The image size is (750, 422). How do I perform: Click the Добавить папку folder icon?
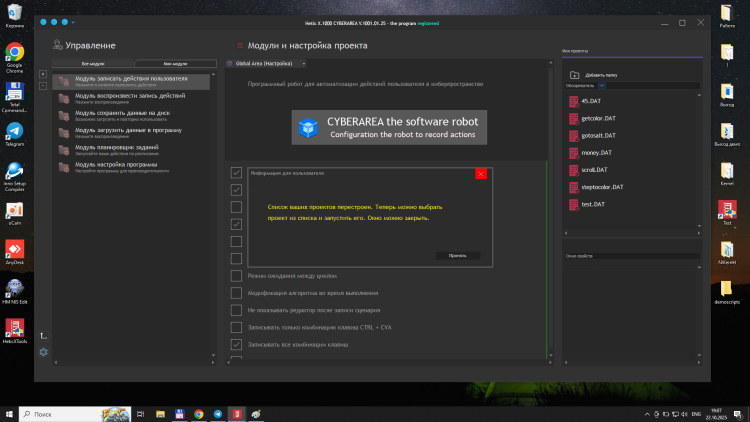tap(575, 75)
